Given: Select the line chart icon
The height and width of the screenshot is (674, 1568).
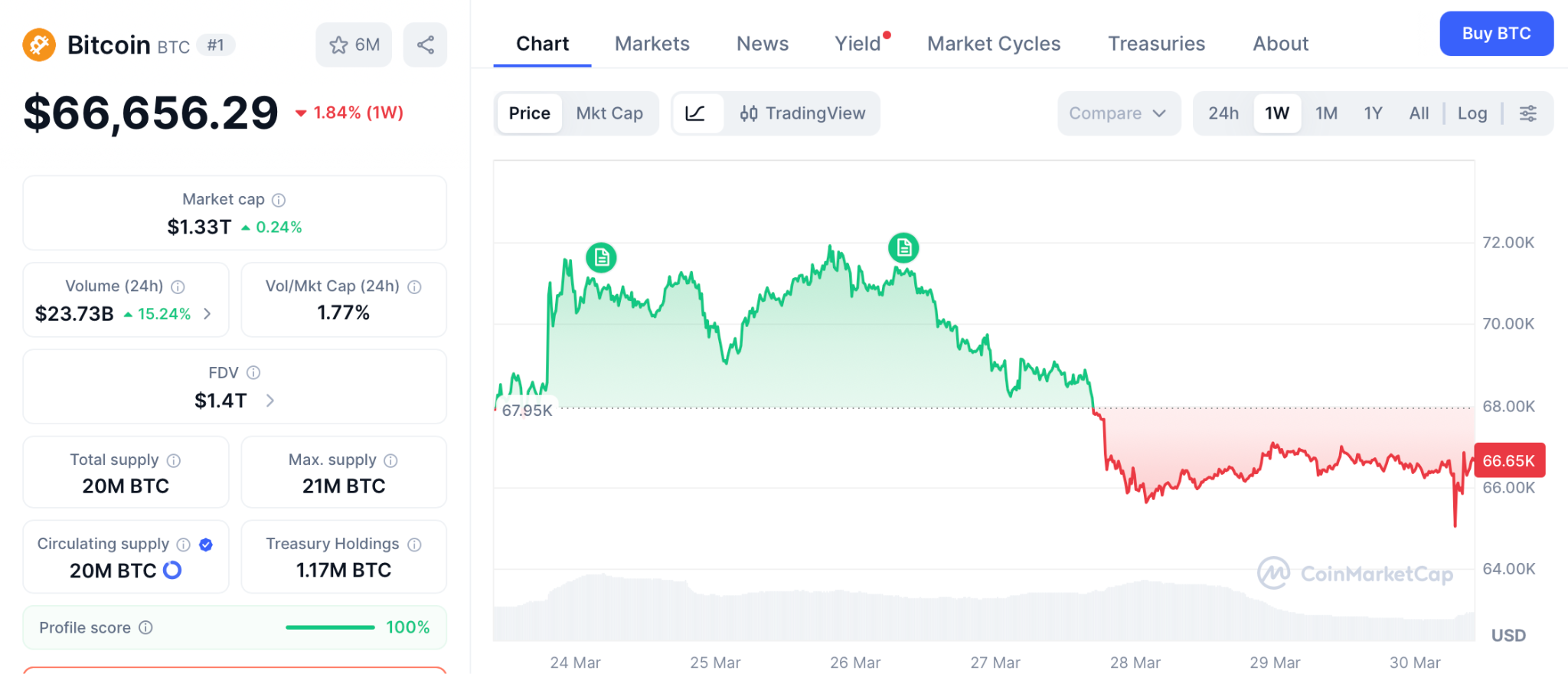Looking at the screenshot, I should coord(695,113).
